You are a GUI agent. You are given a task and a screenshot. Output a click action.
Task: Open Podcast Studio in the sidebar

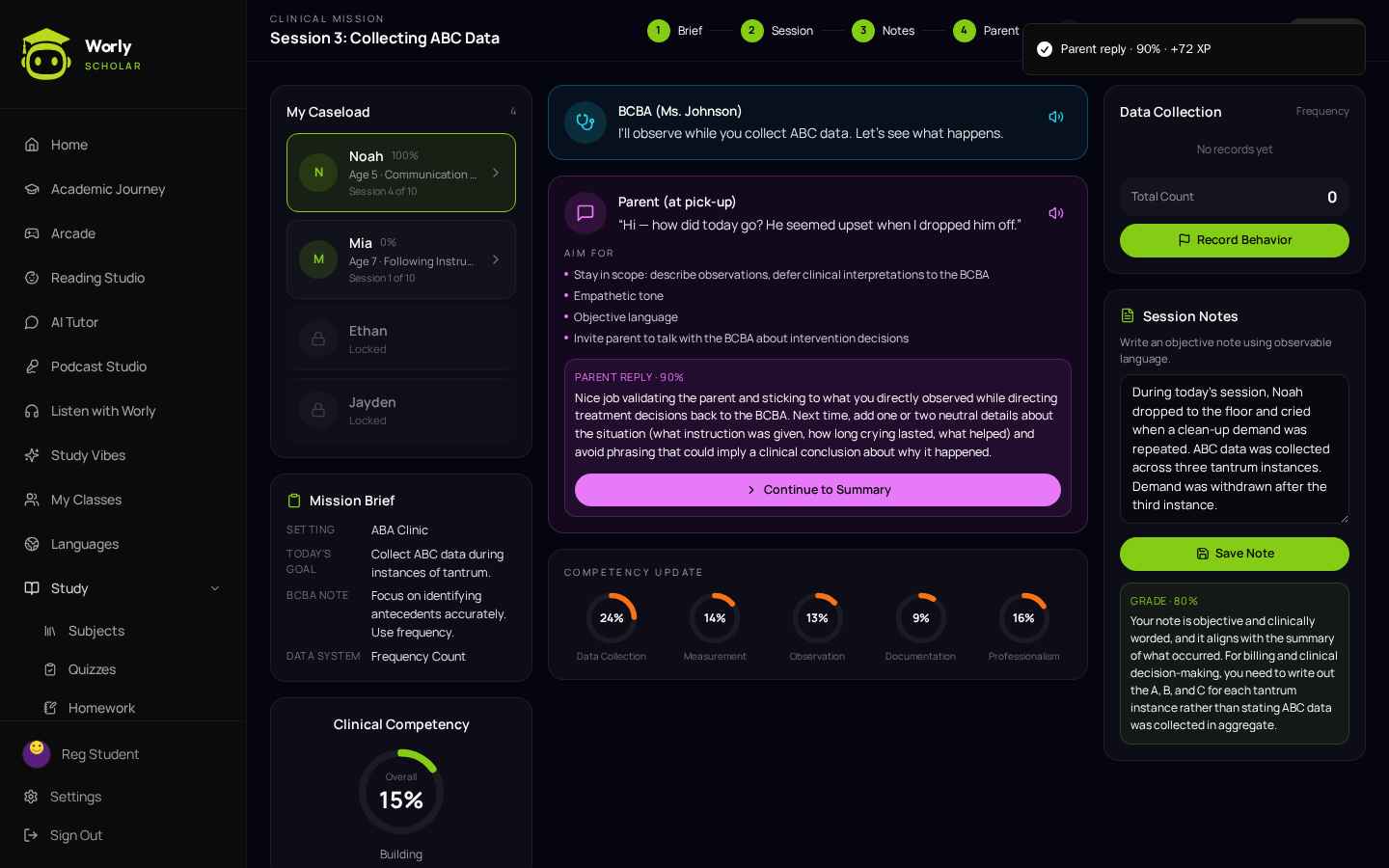click(123, 366)
